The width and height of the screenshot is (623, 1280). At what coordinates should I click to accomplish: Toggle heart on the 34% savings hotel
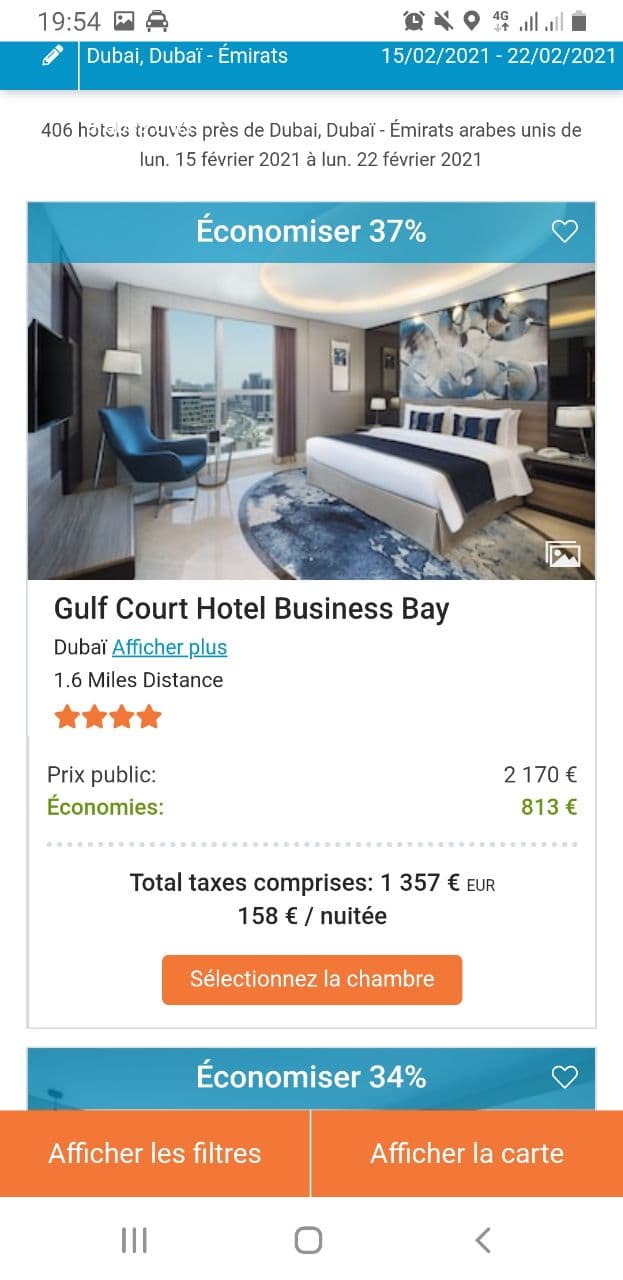pyautogui.click(x=565, y=1077)
